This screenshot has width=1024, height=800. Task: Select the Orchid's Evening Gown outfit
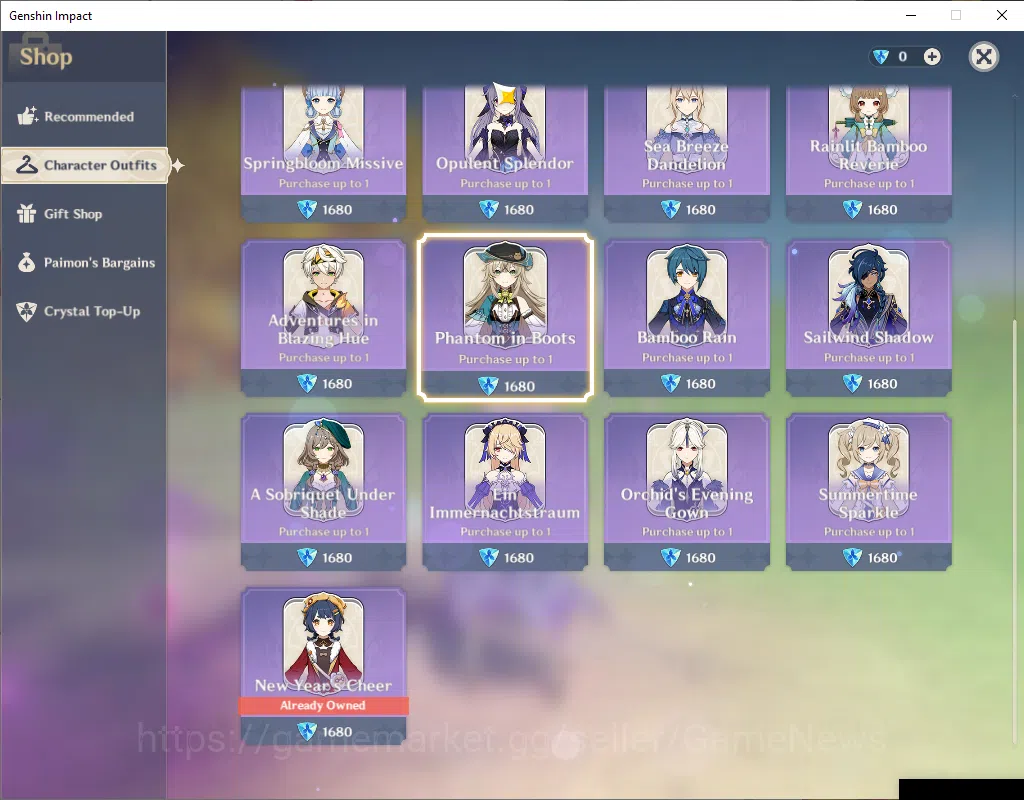point(686,492)
